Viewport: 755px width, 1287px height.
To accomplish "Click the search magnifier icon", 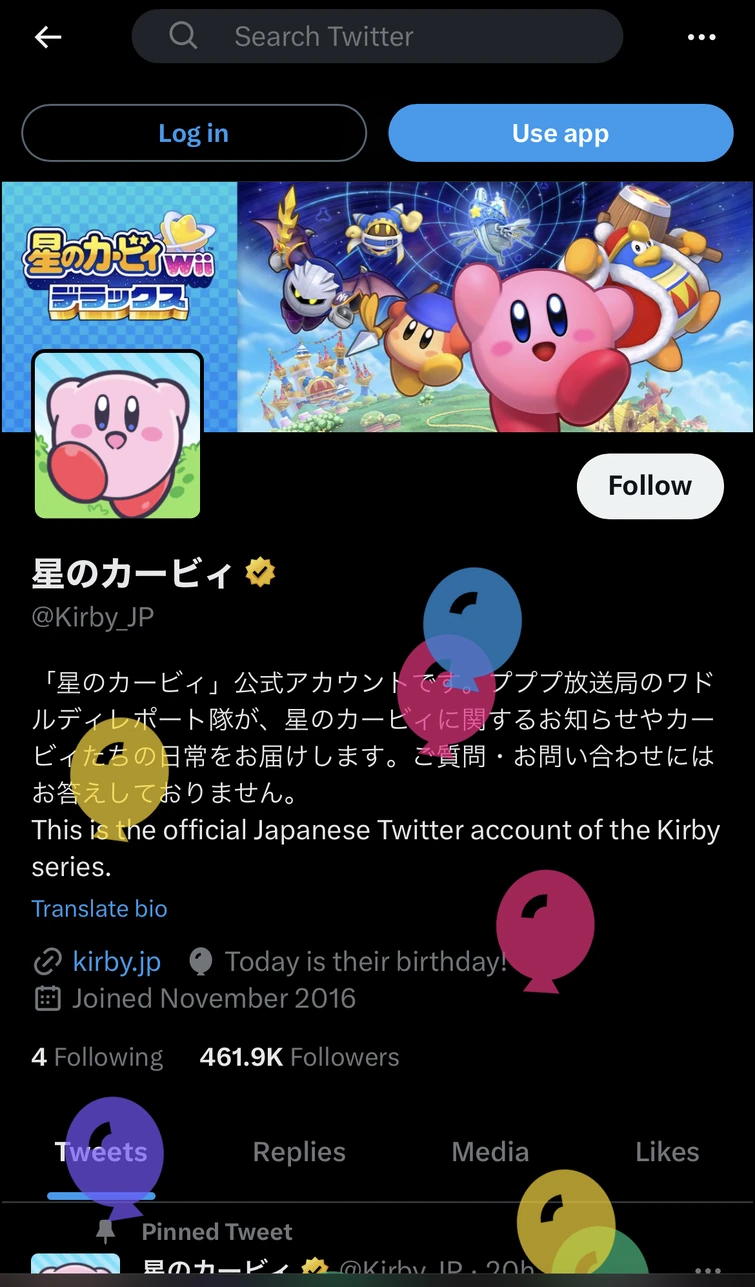I will tap(183, 37).
